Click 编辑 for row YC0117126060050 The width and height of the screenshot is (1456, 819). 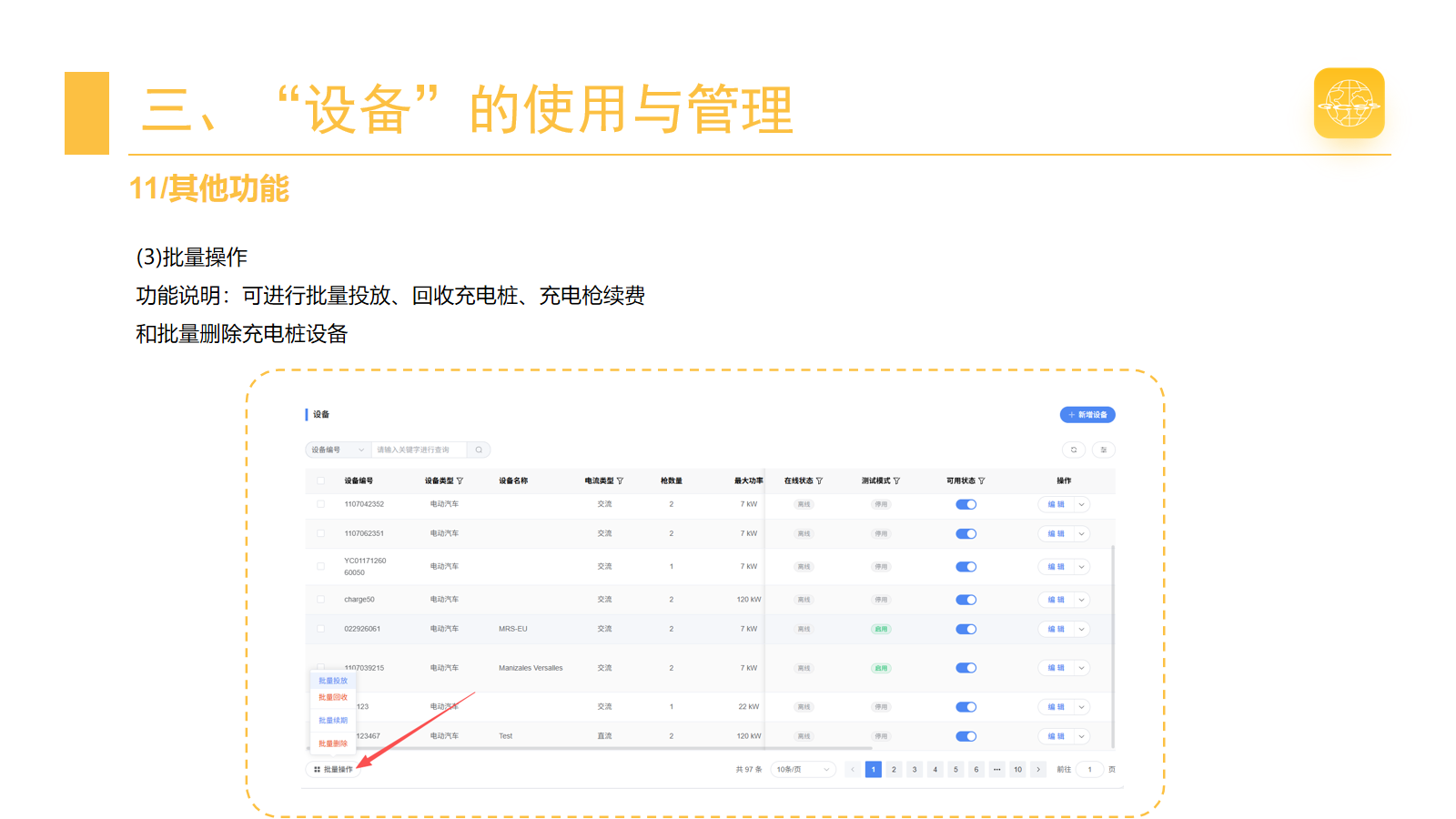pos(1056,567)
